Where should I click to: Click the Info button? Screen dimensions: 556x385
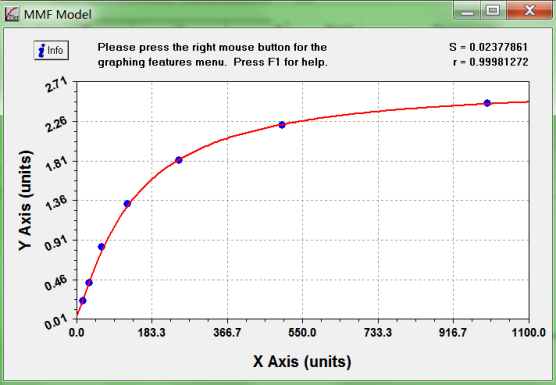tap(51, 50)
